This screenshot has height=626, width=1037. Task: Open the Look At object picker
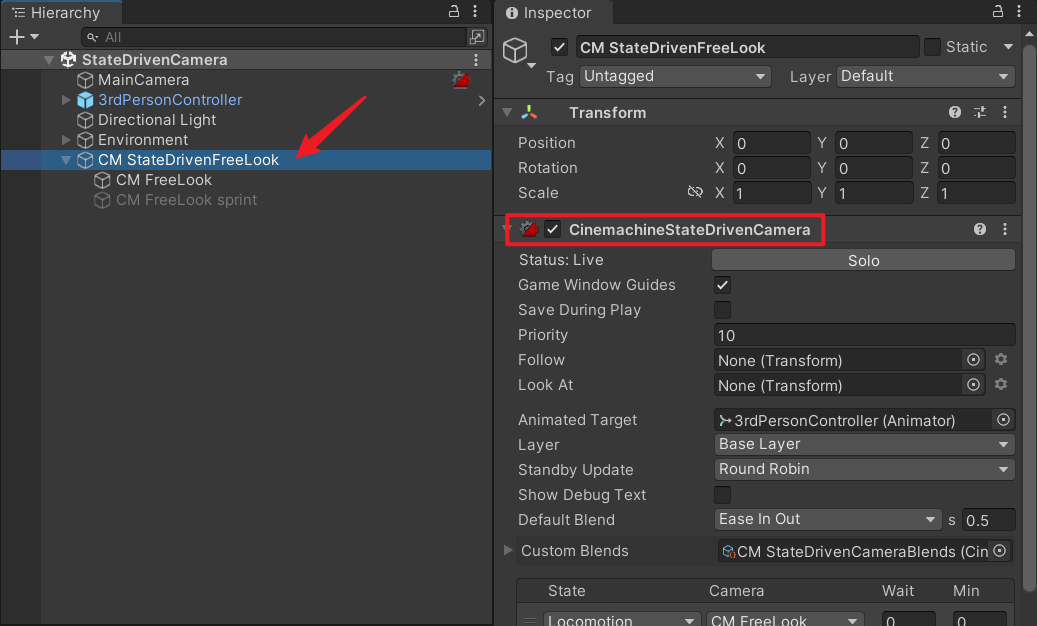[973, 385]
